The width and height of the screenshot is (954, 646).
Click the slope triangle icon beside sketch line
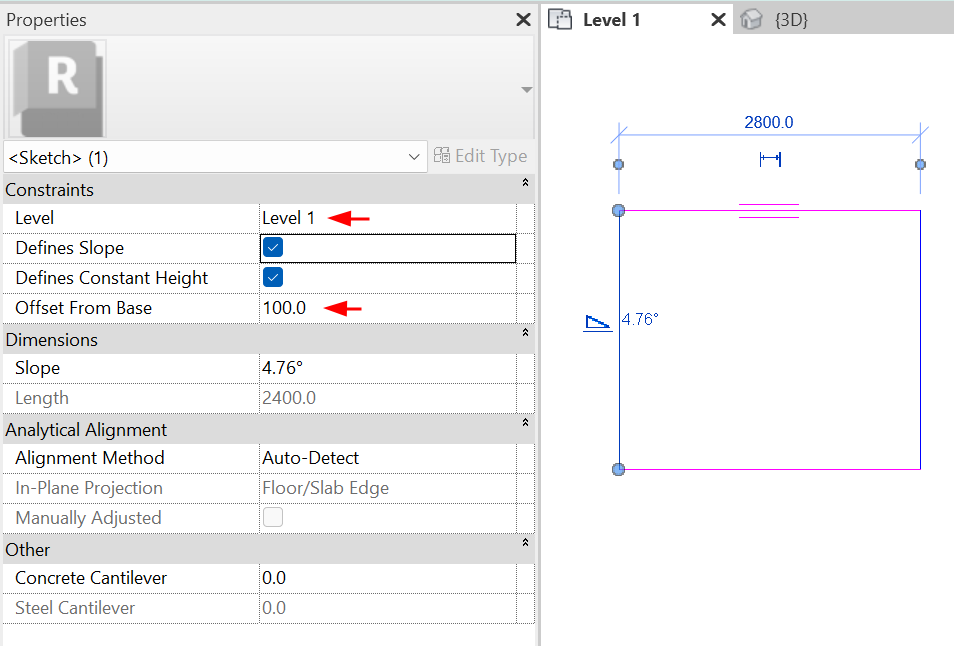click(597, 322)
